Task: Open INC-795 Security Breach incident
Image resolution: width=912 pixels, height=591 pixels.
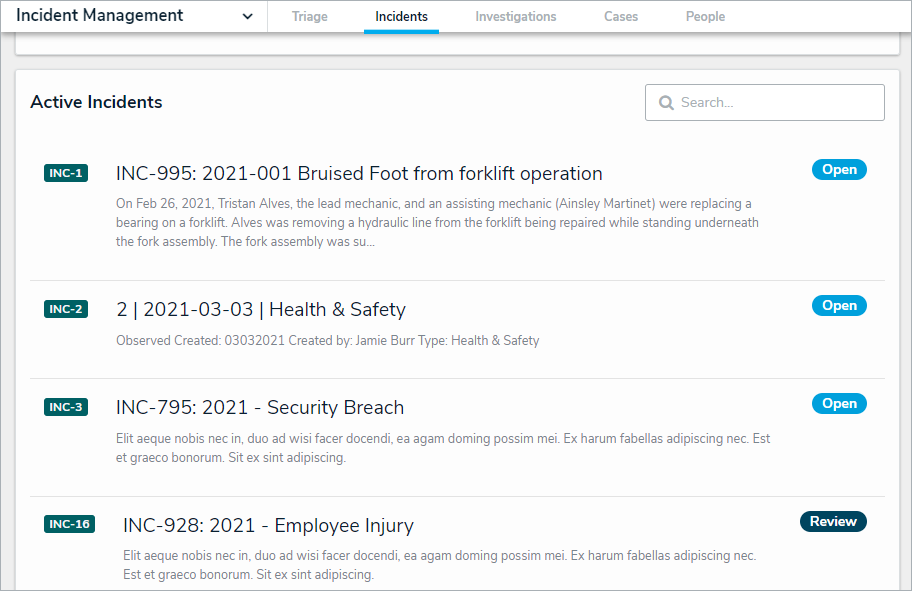Action: [260, 407]
